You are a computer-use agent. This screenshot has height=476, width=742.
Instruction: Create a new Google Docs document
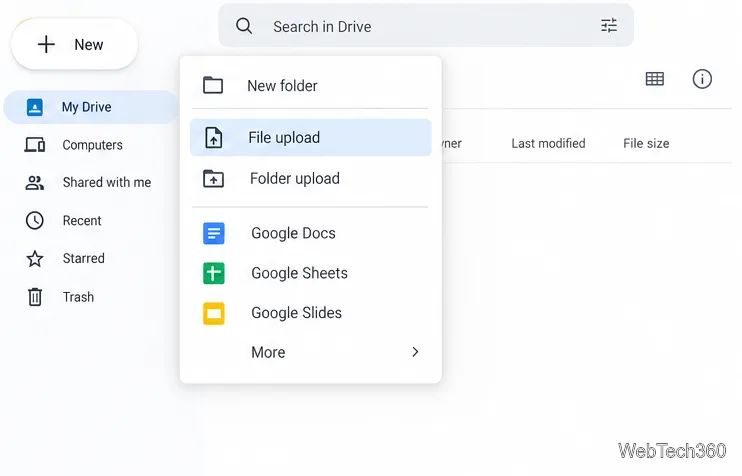[x=310, y=233]
